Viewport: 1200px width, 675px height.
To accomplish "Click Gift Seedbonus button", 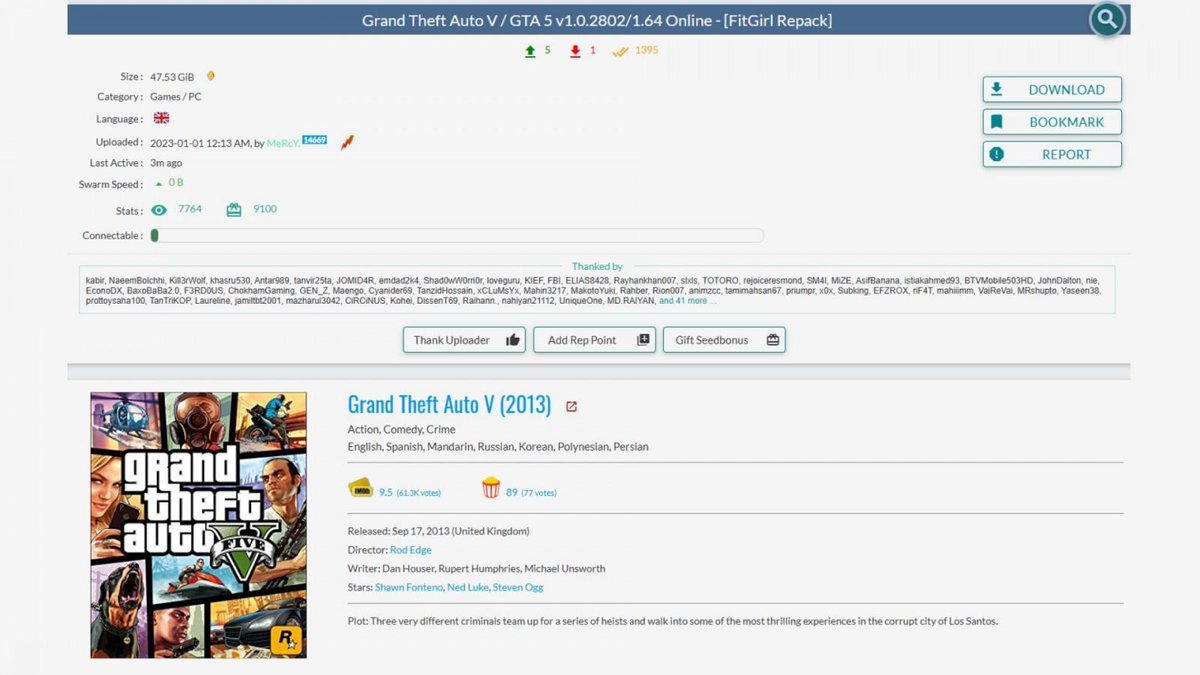I will point(724,340).
